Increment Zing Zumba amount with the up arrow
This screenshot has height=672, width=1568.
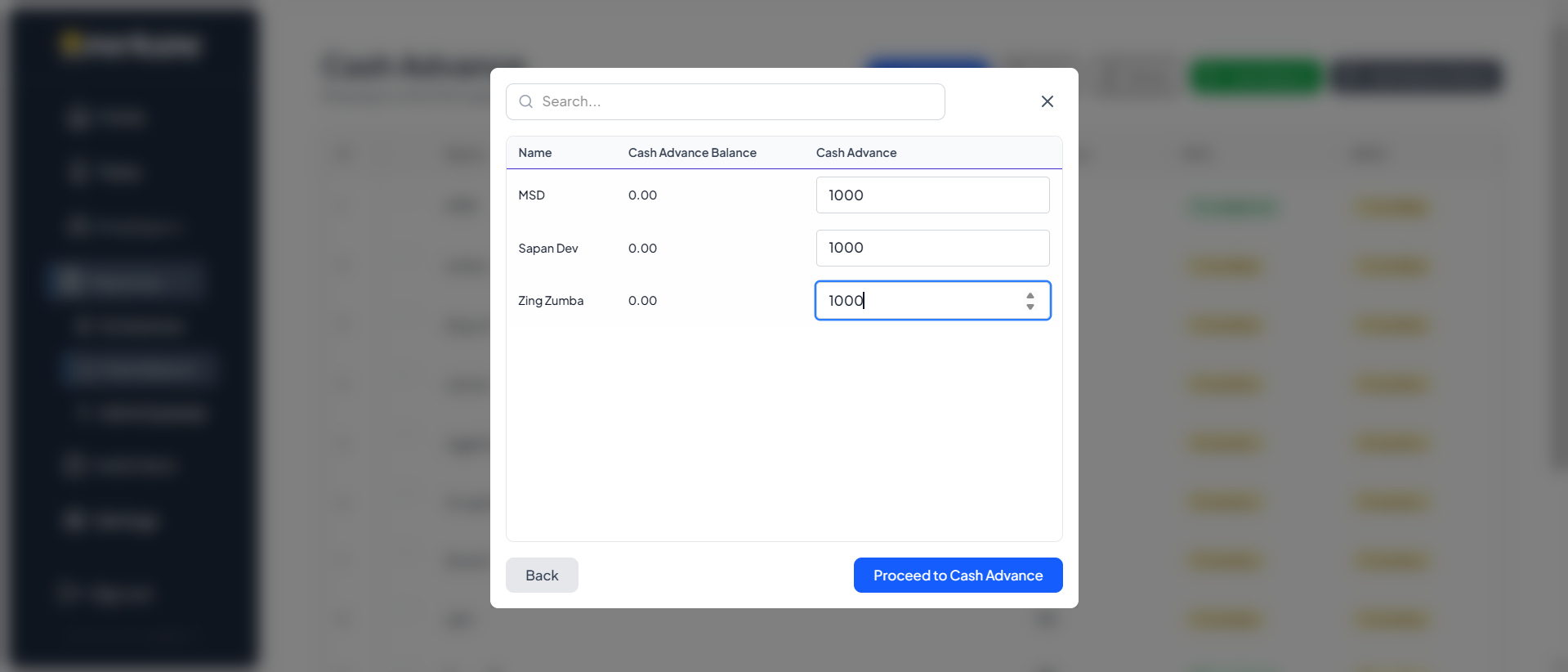(x=1030, y=295)
